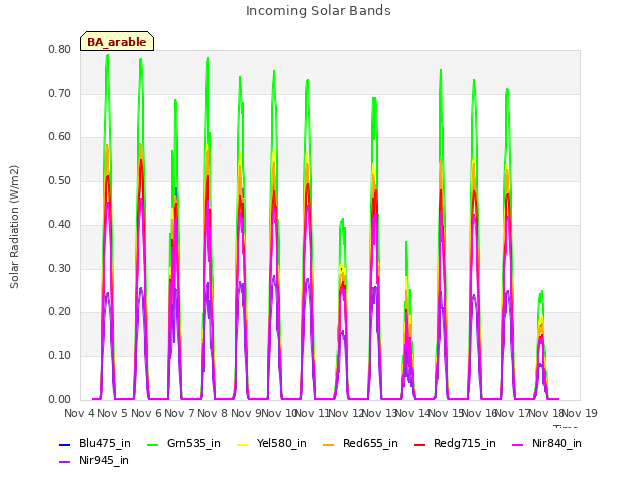Click the BA_arable site label

[117, 42]
